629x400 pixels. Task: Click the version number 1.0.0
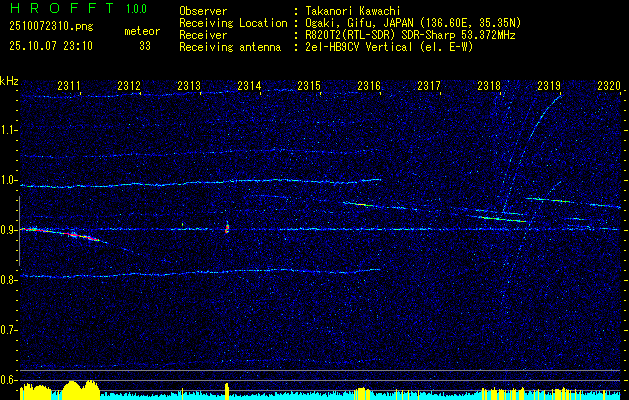[x=136, y=9]
